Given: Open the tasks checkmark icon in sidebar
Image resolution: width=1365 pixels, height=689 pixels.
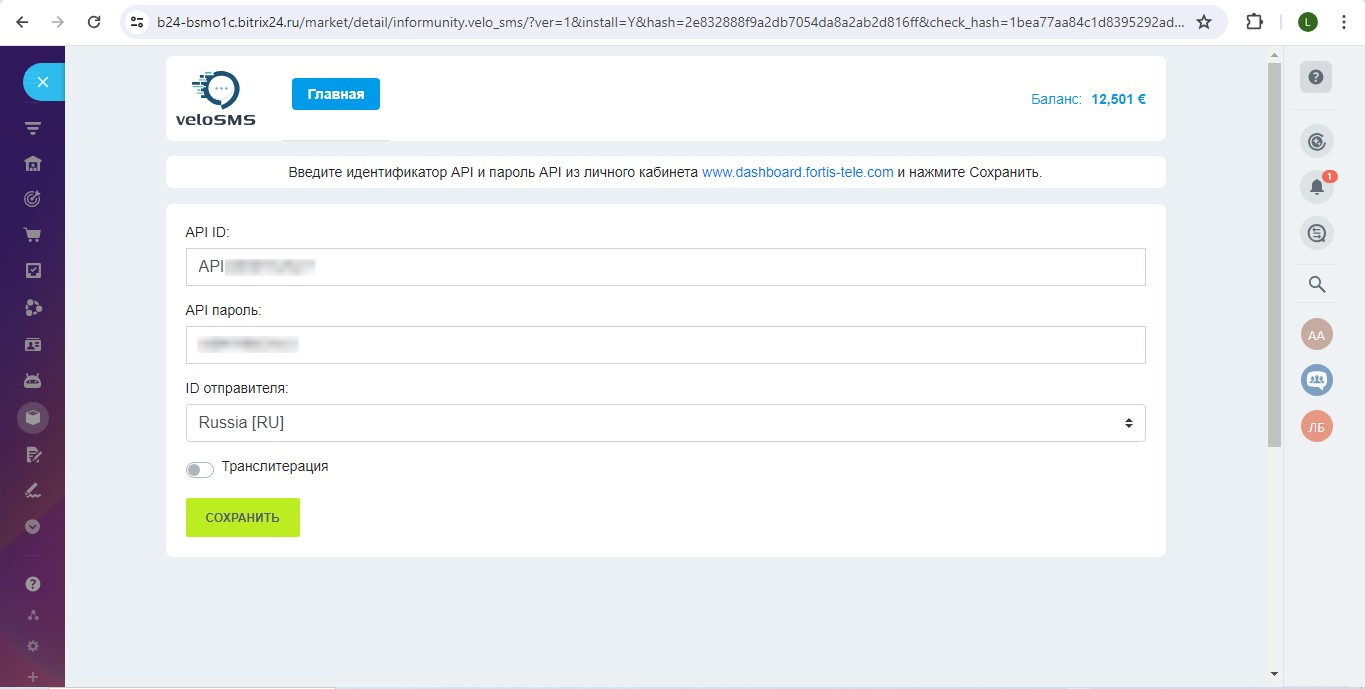Looking at the screenshot, I should 33,271.
